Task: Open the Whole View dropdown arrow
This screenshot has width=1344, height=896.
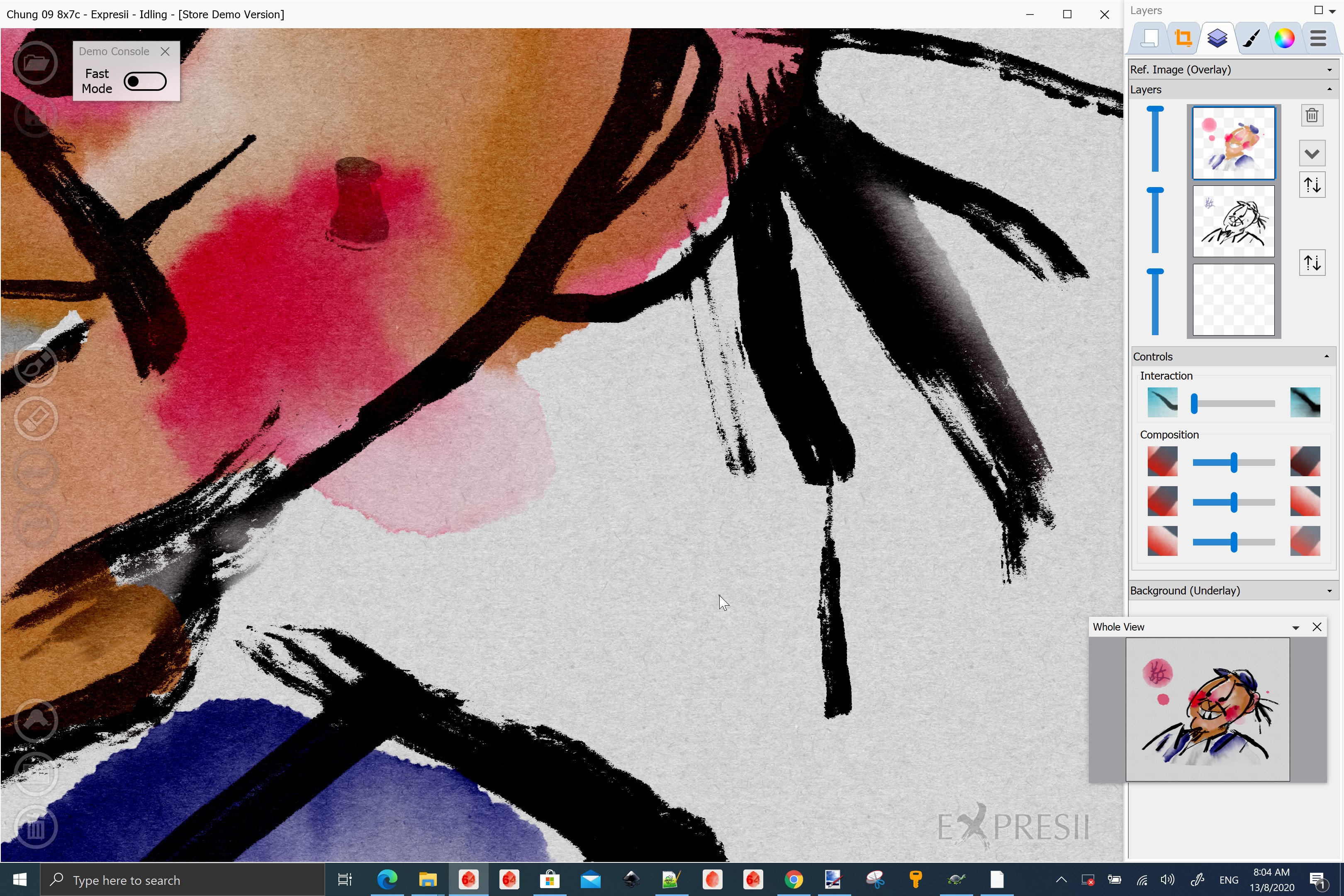Action: (x=1295, y=628)
